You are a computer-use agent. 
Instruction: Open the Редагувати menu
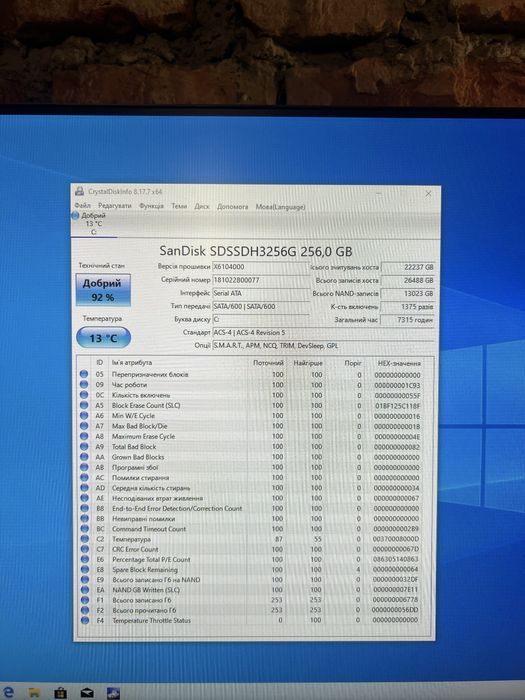point(115,206)
